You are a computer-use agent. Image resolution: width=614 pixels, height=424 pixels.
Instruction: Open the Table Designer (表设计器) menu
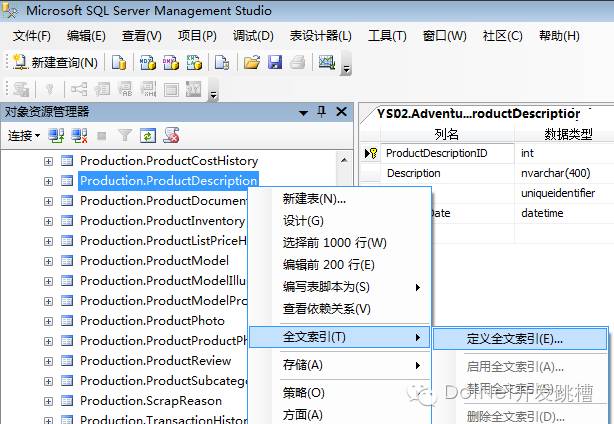(320, 36)
